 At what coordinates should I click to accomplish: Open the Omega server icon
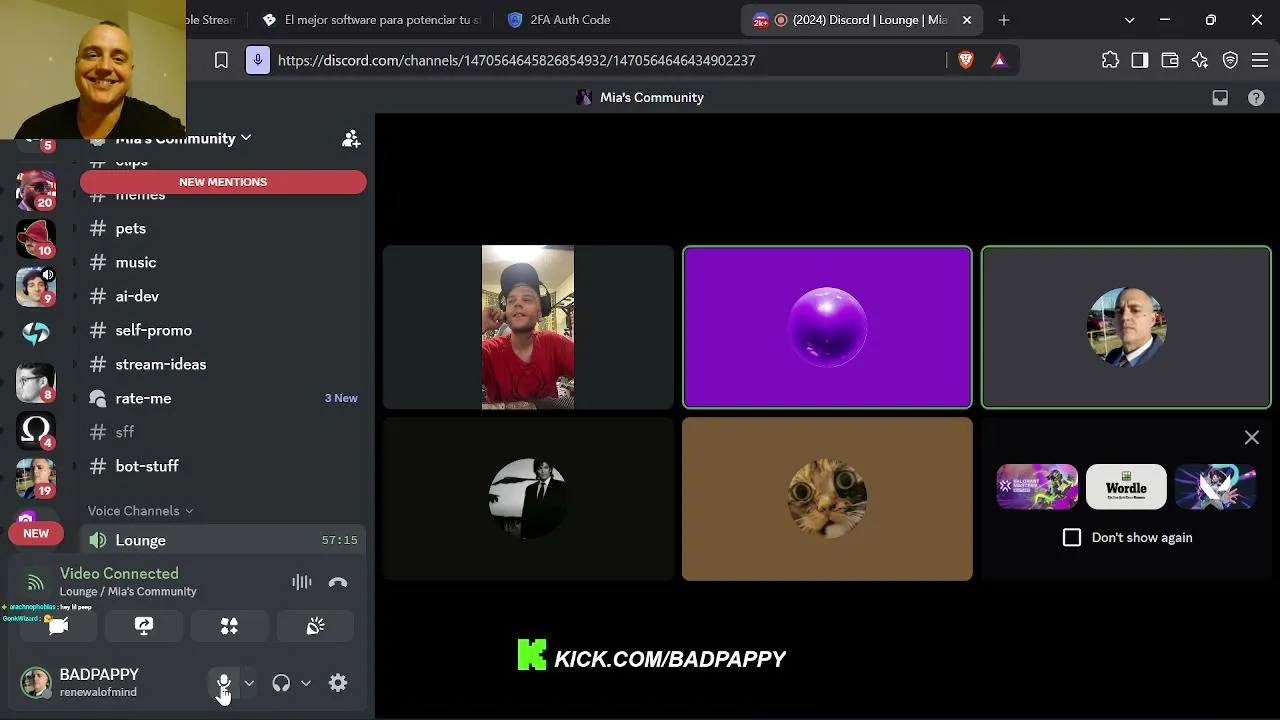click(36, 429)
